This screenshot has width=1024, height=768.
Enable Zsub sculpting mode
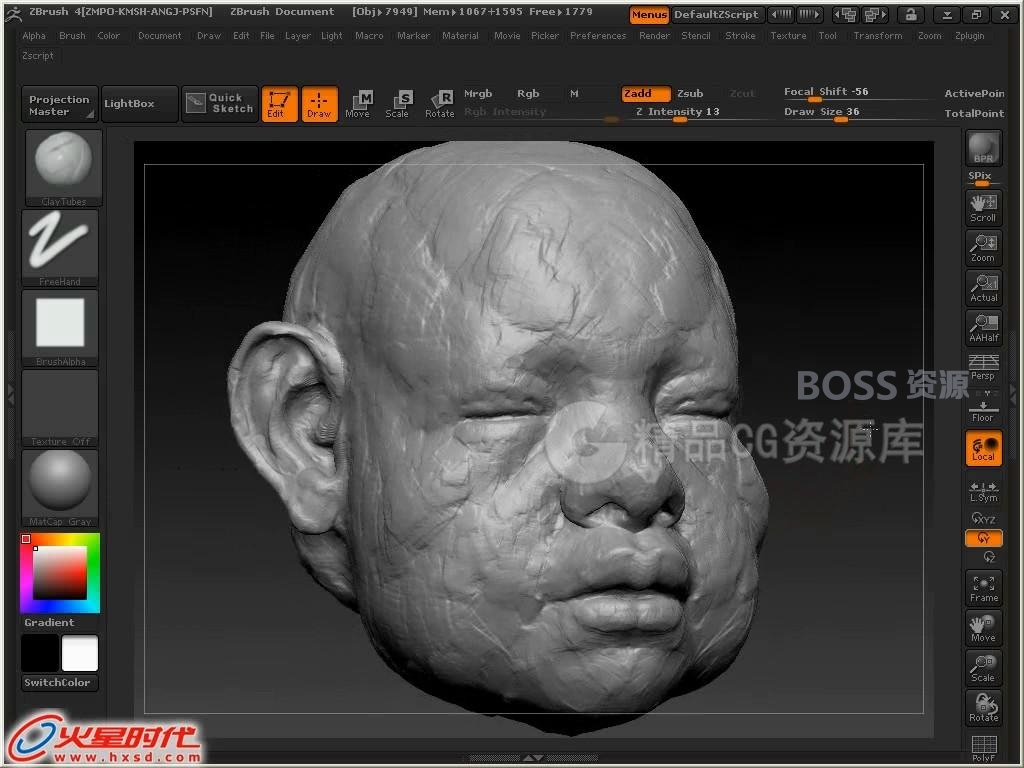pos(690,93)
